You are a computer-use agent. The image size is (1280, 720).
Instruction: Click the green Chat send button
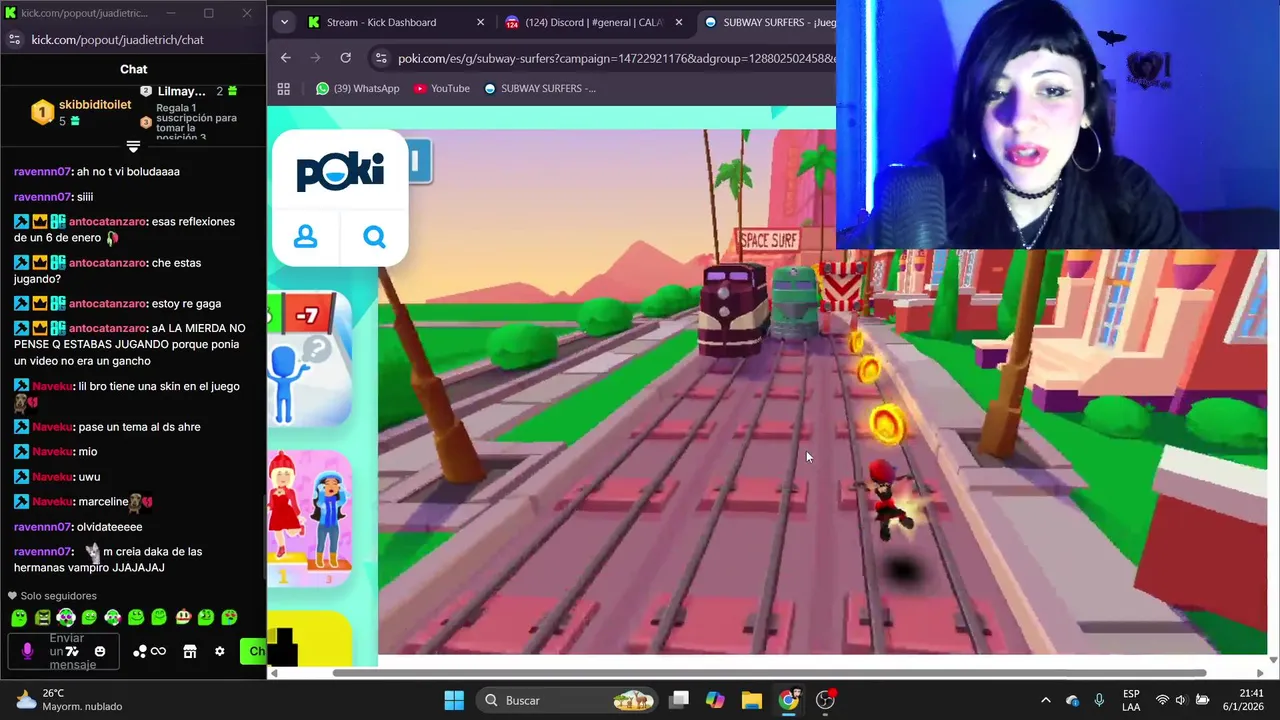(x=253, y=651)
